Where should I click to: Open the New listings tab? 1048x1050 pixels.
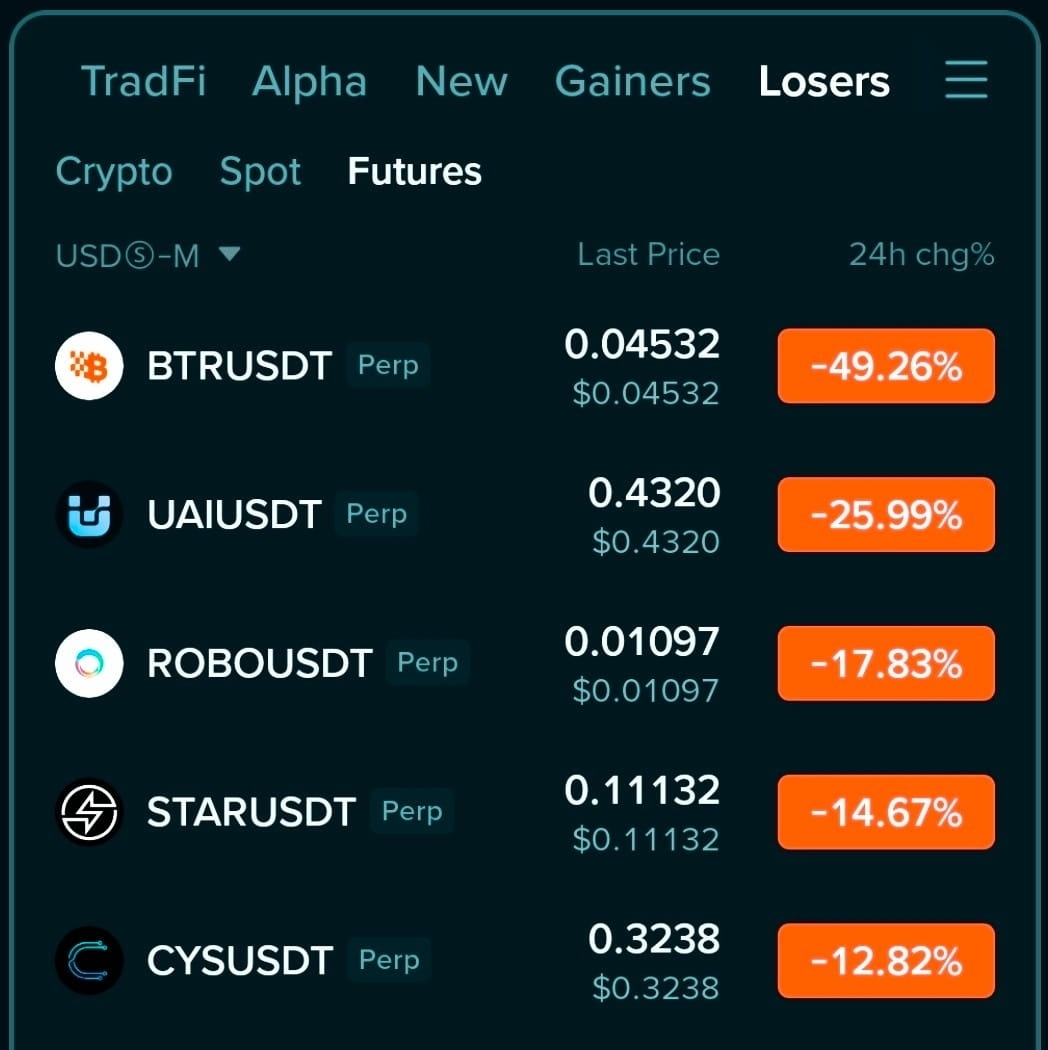tap(461, 81)
